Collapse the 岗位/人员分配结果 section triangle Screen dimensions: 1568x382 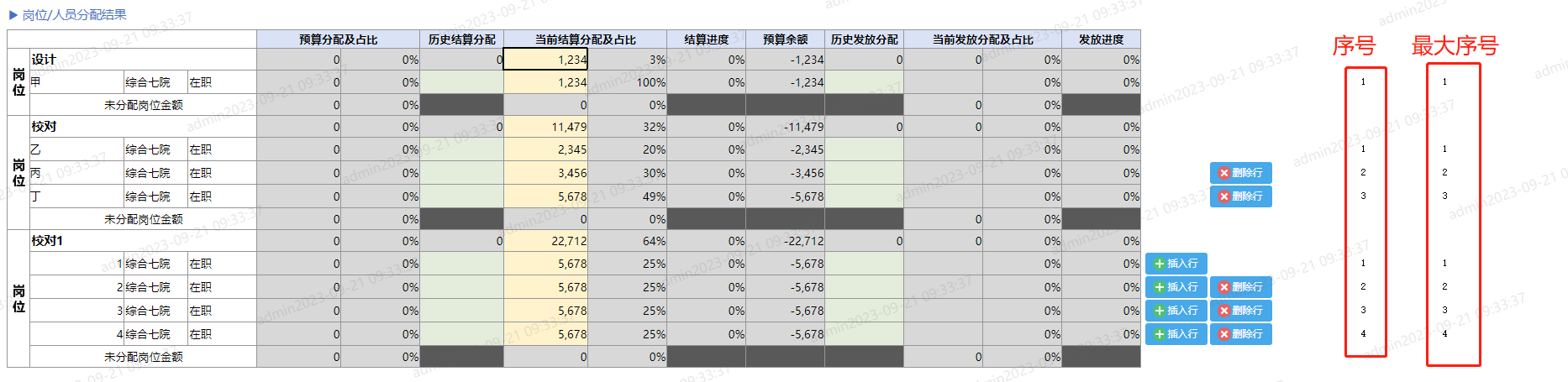click(13, 15)
